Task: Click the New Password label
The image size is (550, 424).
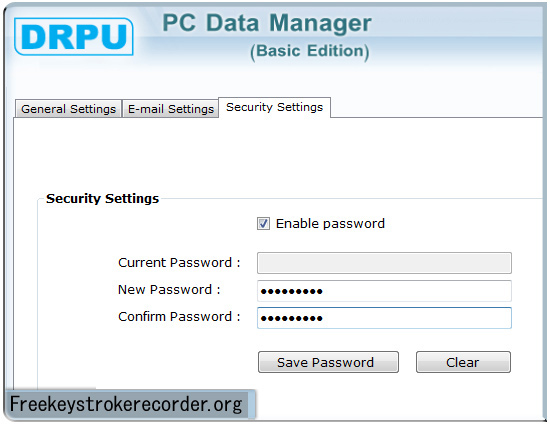Action: pos(169,290)
